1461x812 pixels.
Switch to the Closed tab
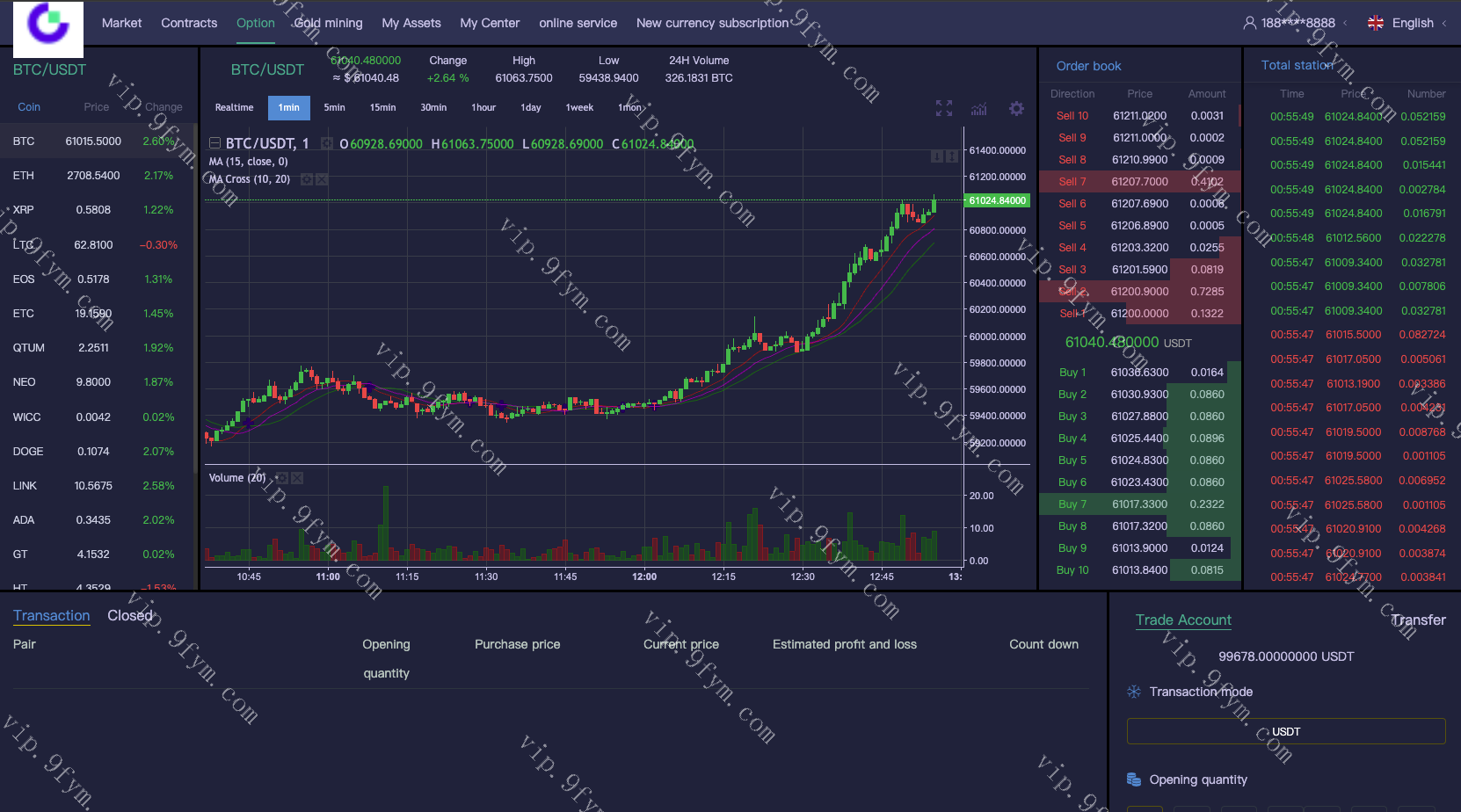click(x=130, y=615)
